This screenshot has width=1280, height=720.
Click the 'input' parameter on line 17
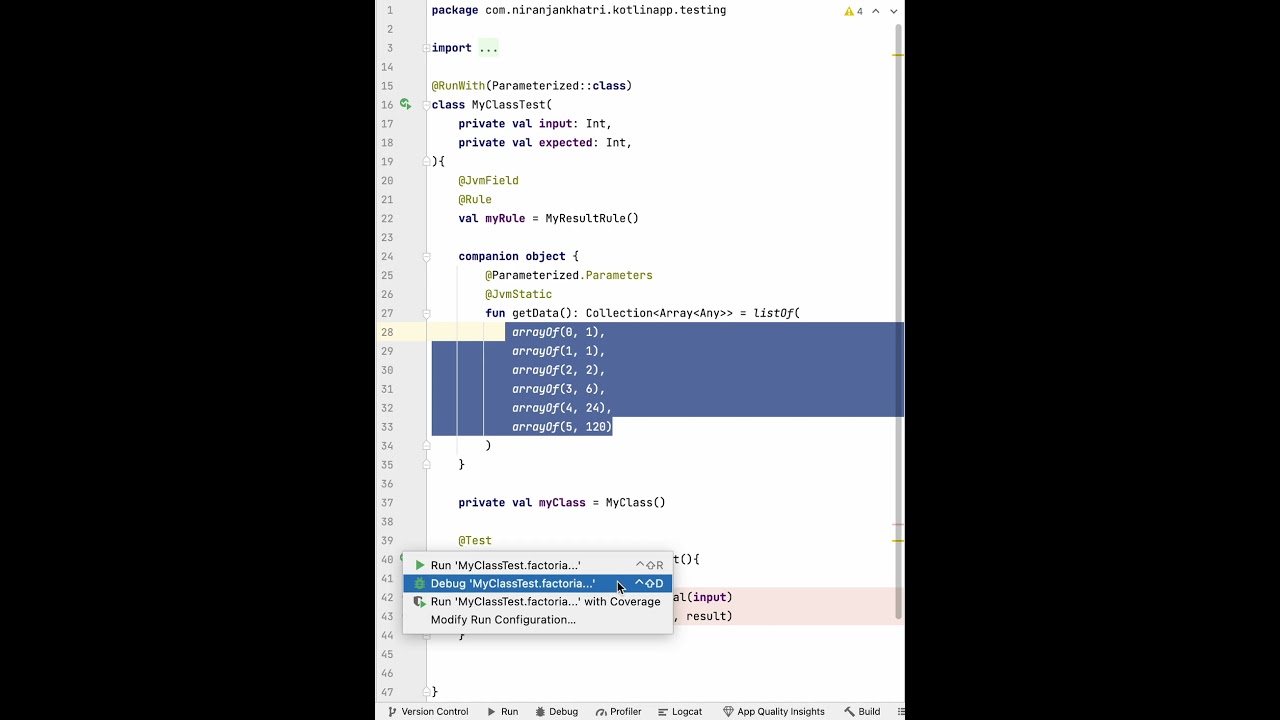click(555, 124)
